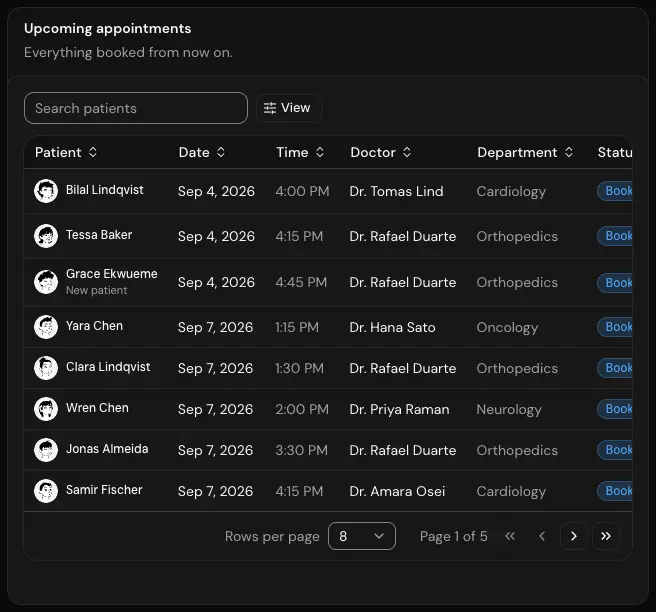Screen dimensions: 656x612
Task: Sort by Department column arrows icon
Action: (x=569, y=152)
